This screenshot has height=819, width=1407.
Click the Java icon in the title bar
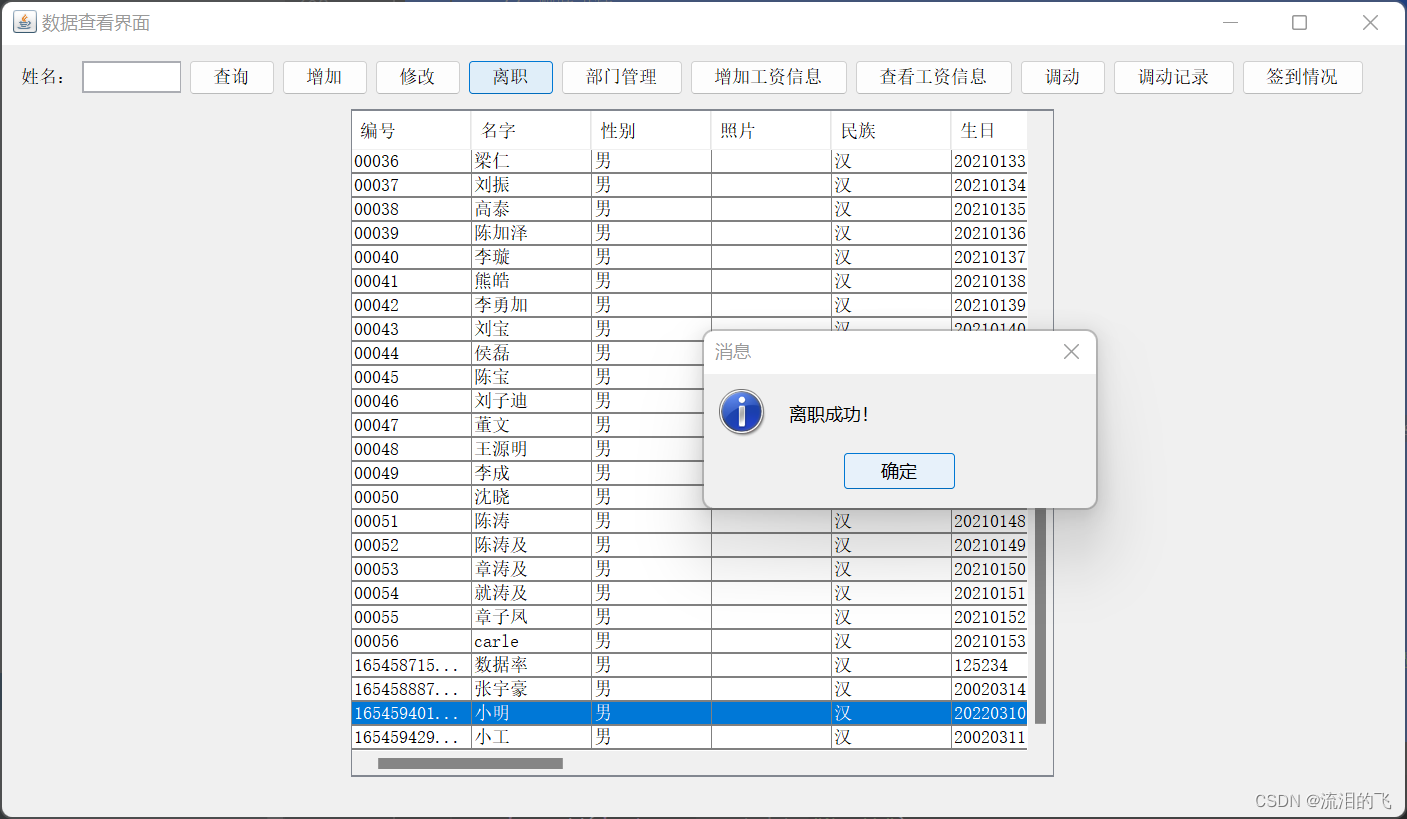pyautogui.click(x=24, y=22)
